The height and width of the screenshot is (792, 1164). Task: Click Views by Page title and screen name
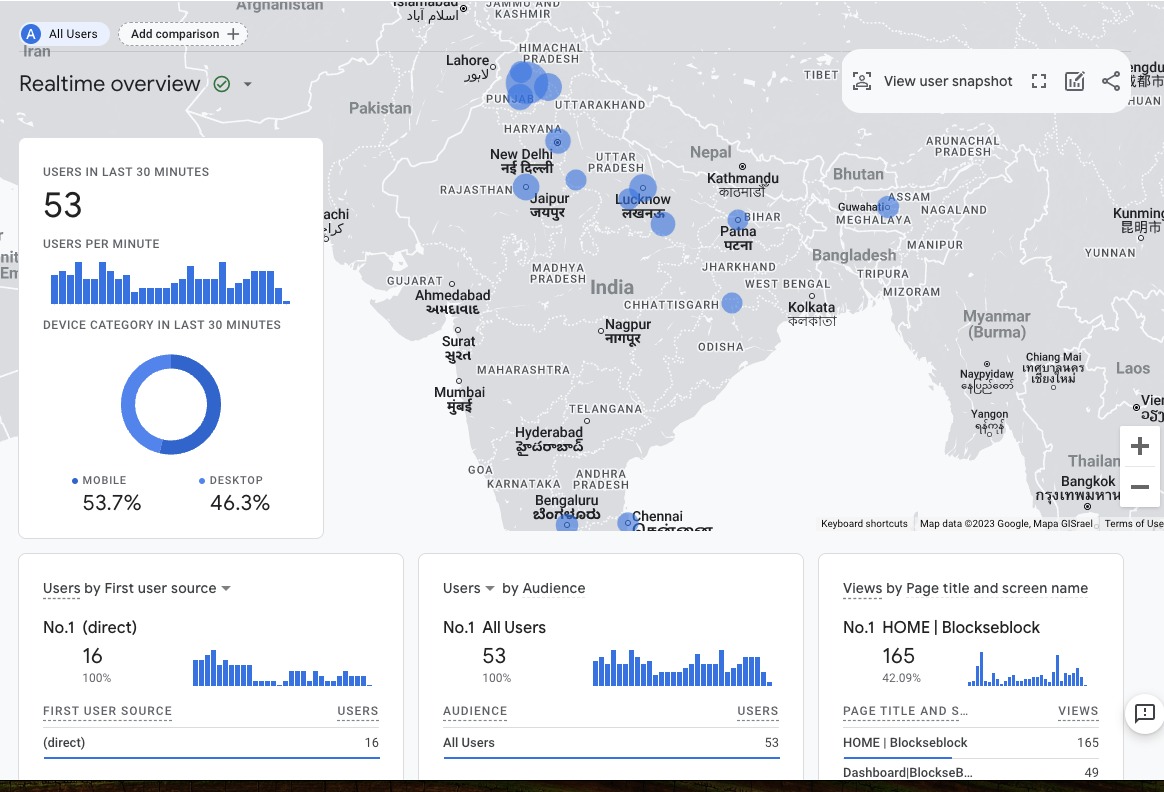[965, 588]
